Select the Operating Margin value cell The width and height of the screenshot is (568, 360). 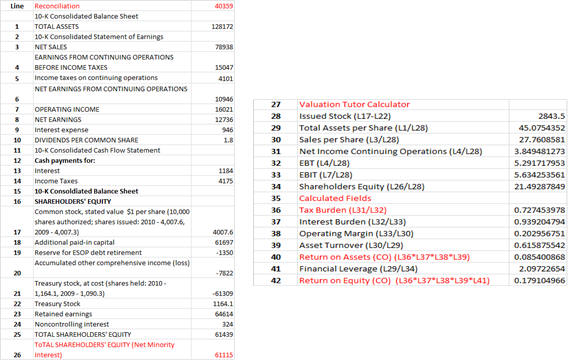point(538,234)
